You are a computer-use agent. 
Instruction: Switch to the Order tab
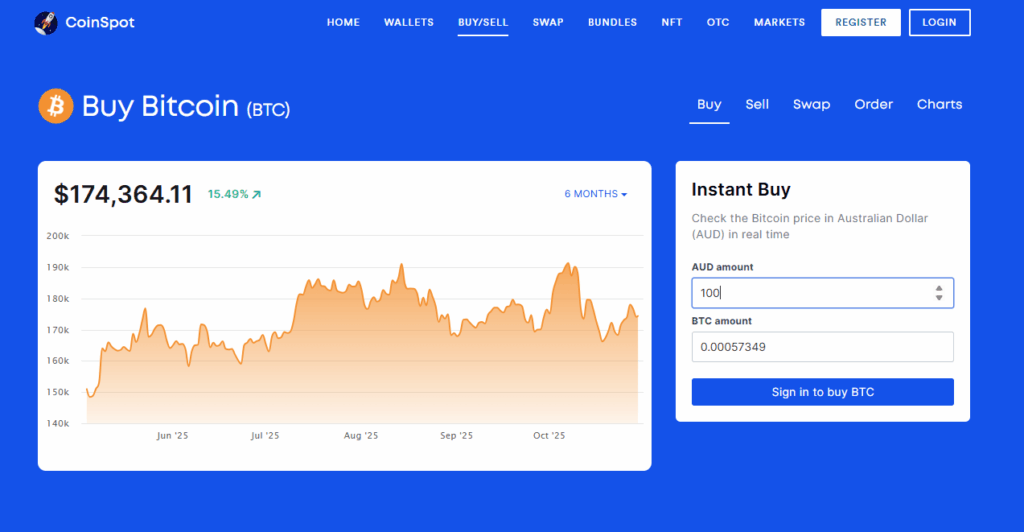coord(873,104)
